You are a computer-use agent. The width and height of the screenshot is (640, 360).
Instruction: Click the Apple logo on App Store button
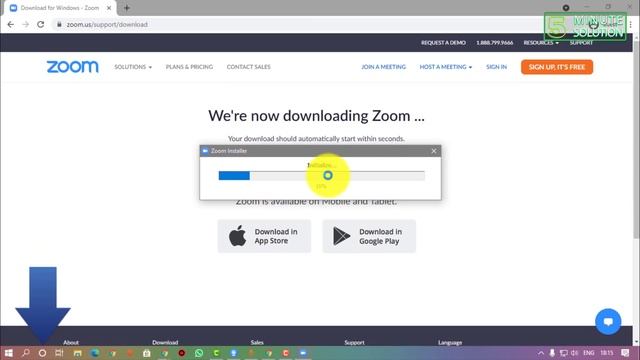tap(237, 236)
